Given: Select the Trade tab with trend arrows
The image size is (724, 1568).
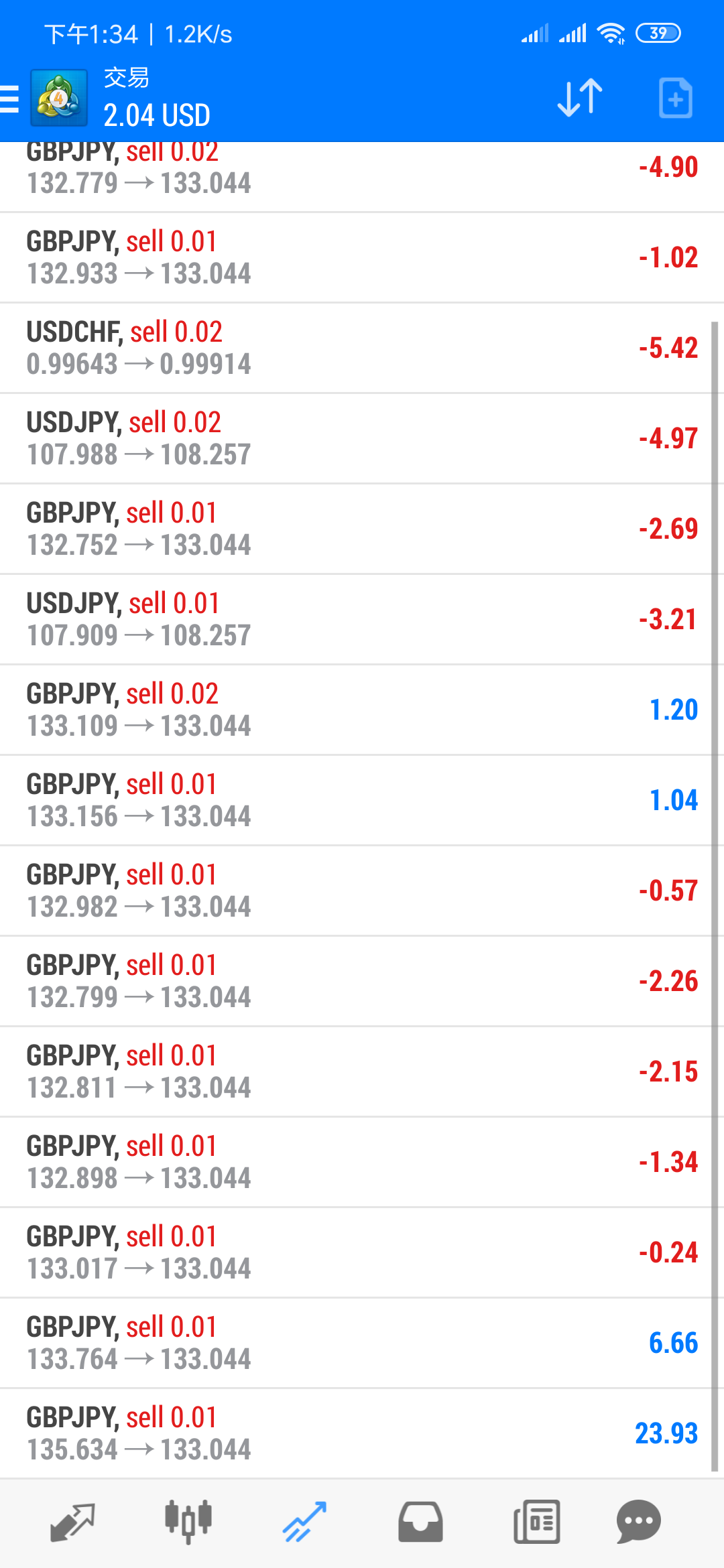Looking at the screenshot, I should 304,1522.
